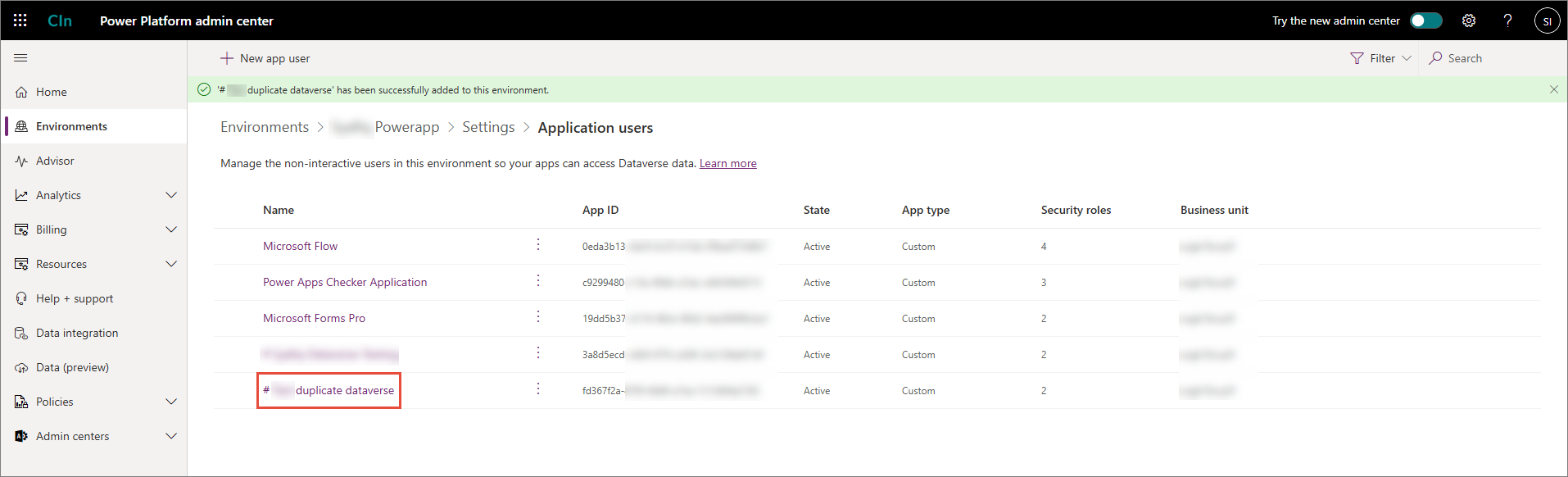Select Environments in sidebar
The width and height of the screenshot is (1568, 477).
coord(71,126)
